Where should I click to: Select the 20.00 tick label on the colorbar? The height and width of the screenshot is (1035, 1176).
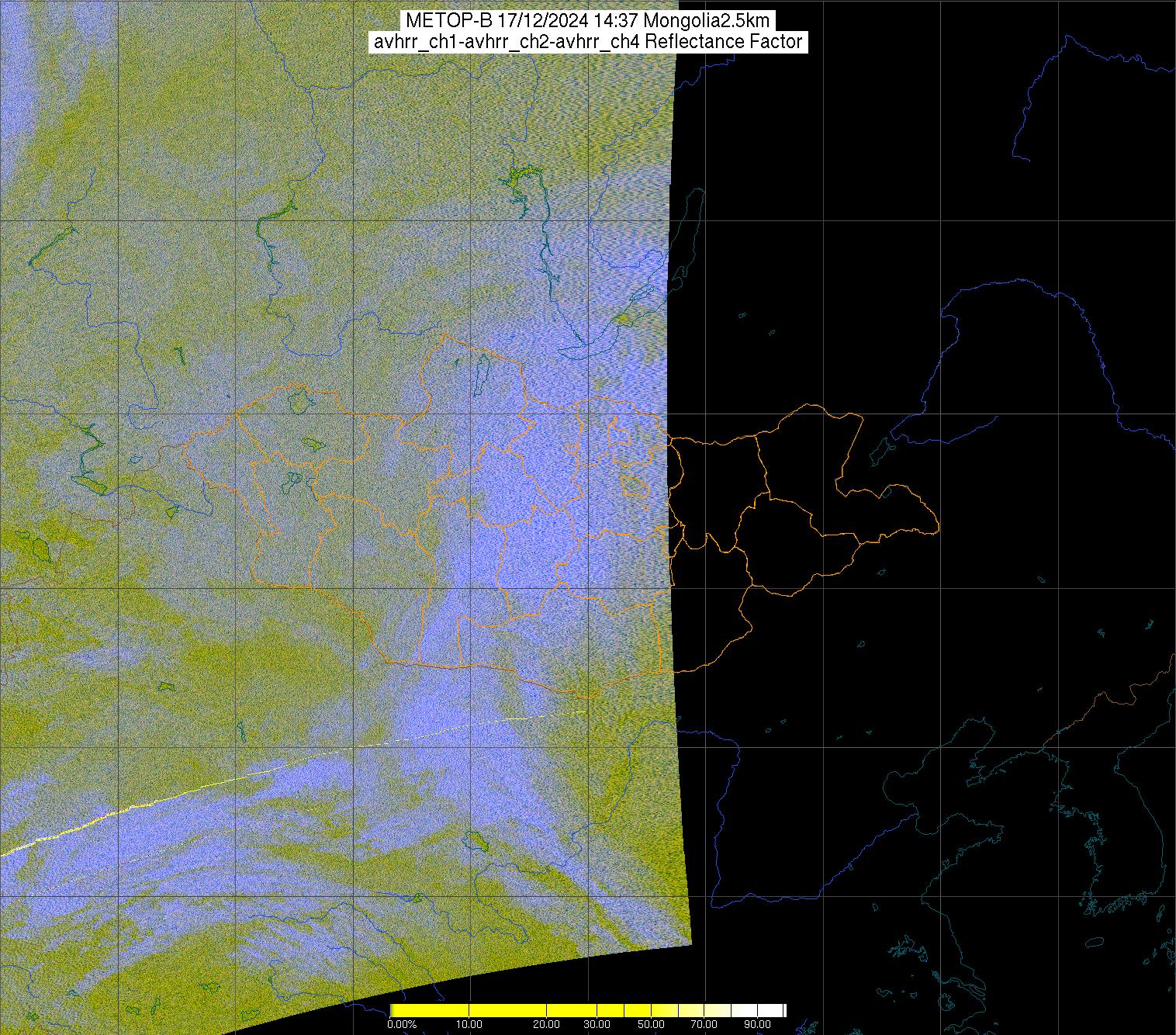pos(546,1025)
